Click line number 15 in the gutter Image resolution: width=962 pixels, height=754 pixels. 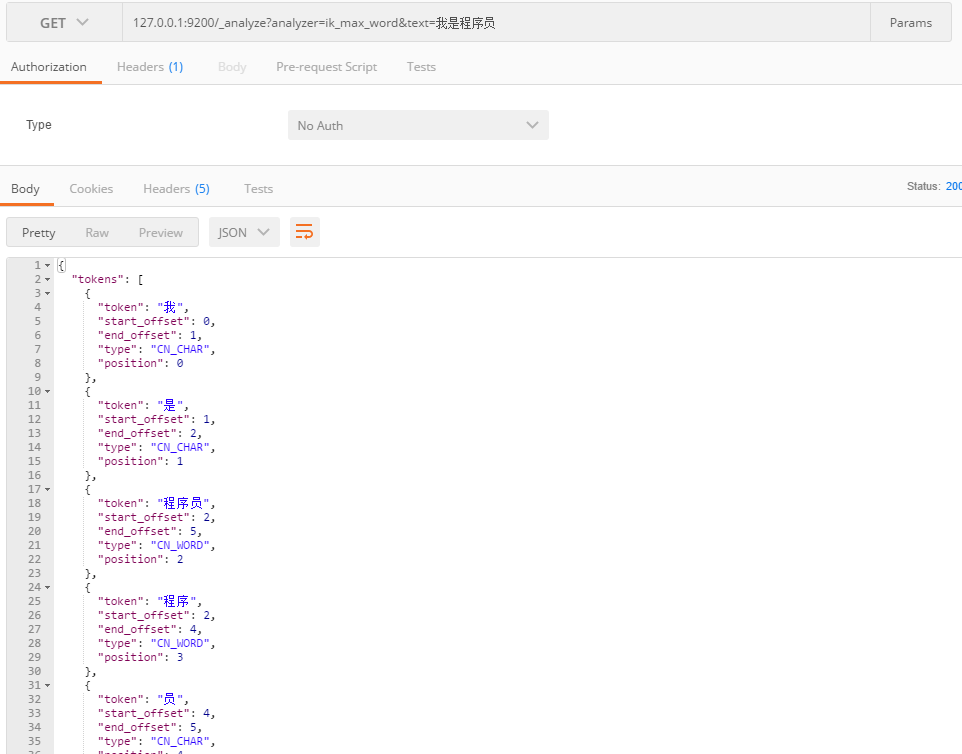[34, 461]
